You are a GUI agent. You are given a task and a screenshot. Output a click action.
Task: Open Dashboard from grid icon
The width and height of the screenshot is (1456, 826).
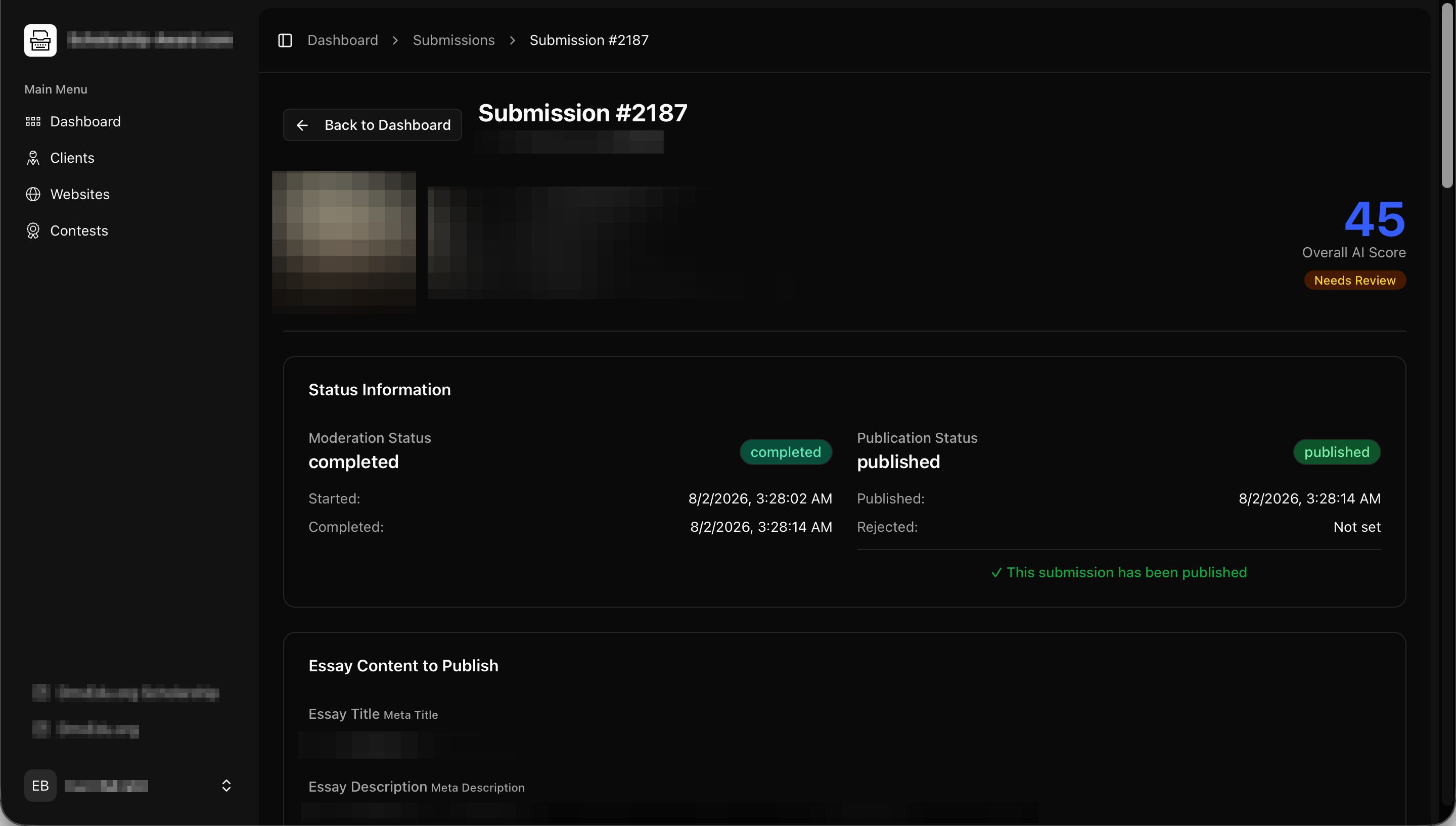(33, 121)
